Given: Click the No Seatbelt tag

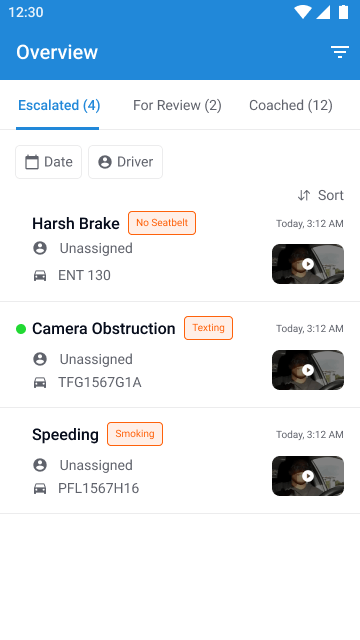Looking at the screenshot, I should coord(162,223).
